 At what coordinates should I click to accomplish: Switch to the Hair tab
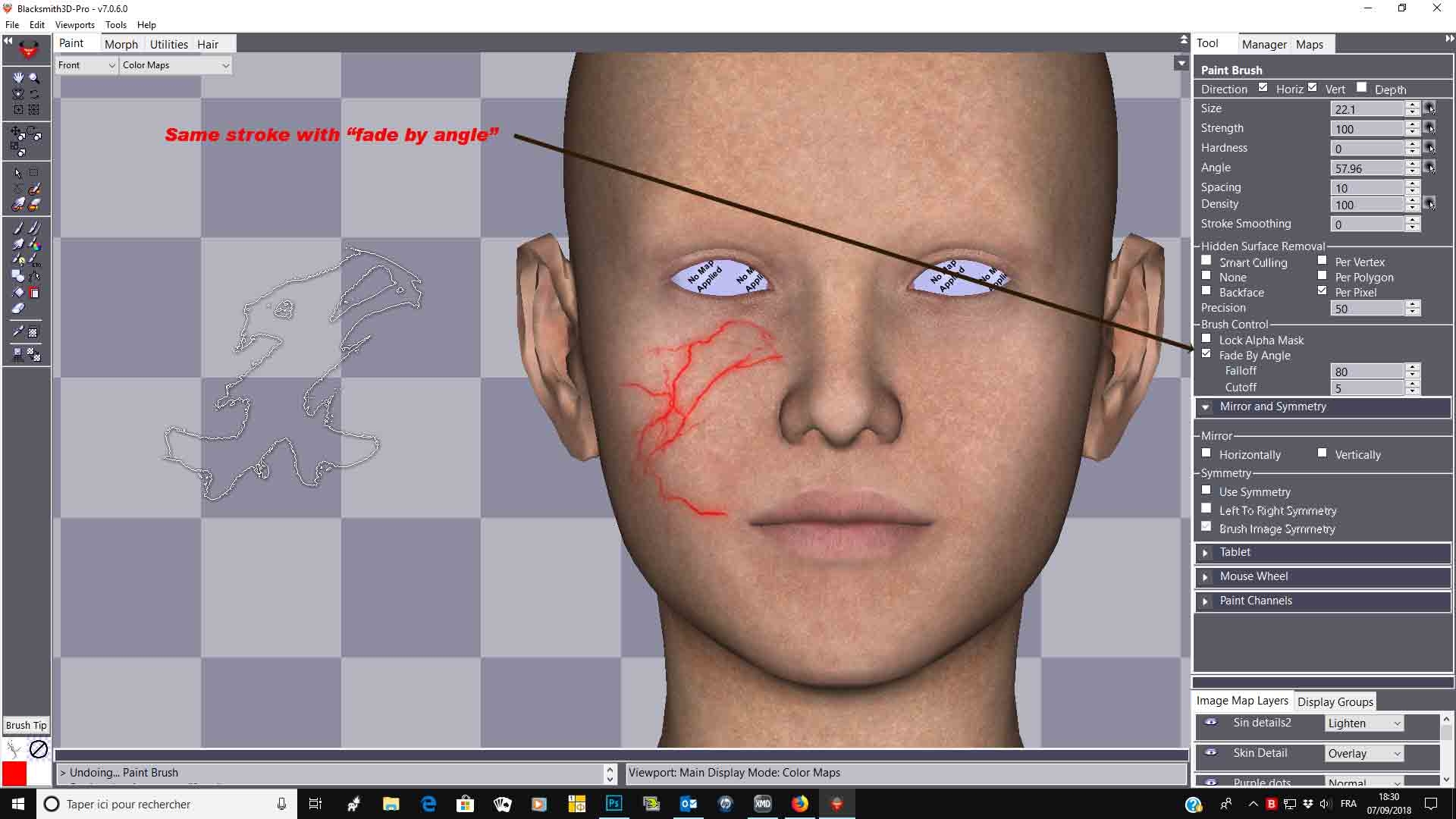click(208, 44)
